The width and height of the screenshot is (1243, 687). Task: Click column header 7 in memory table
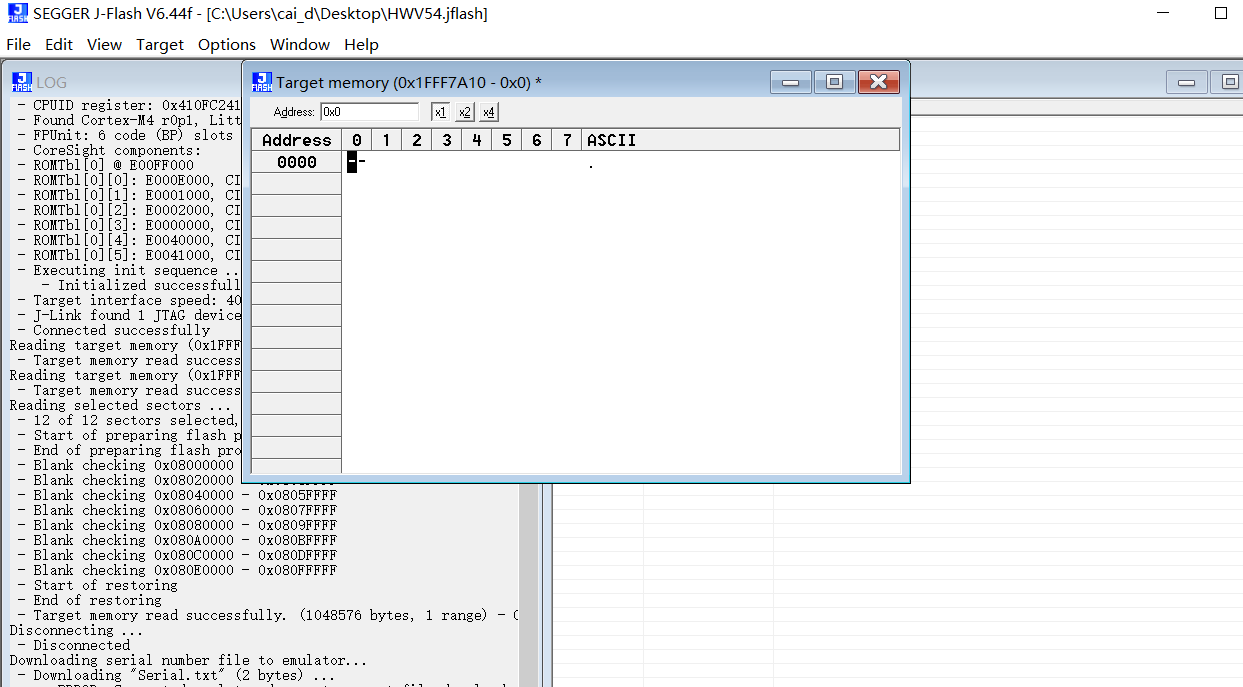click(x=566, y=140)
